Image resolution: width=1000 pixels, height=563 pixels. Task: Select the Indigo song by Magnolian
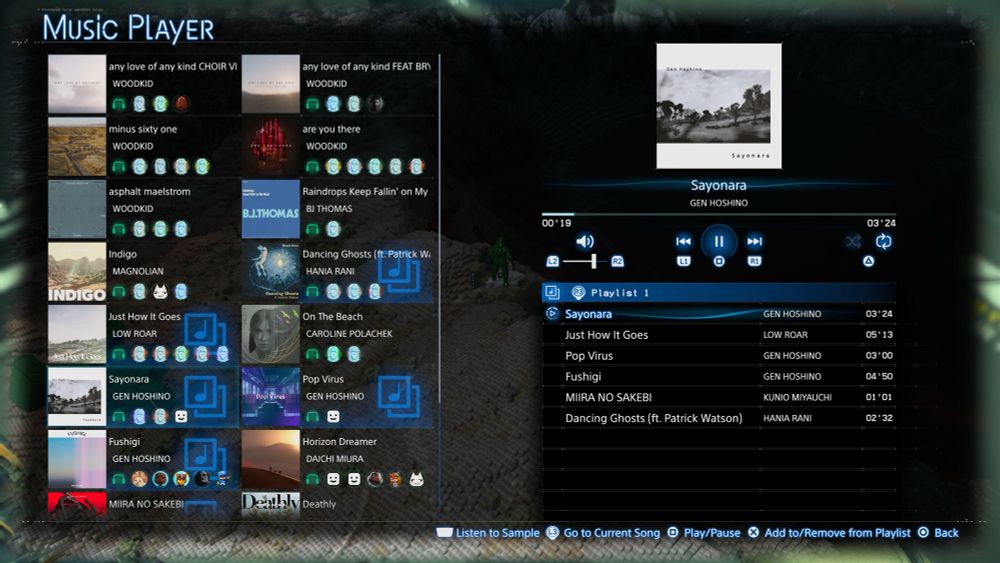click(143, 271)
